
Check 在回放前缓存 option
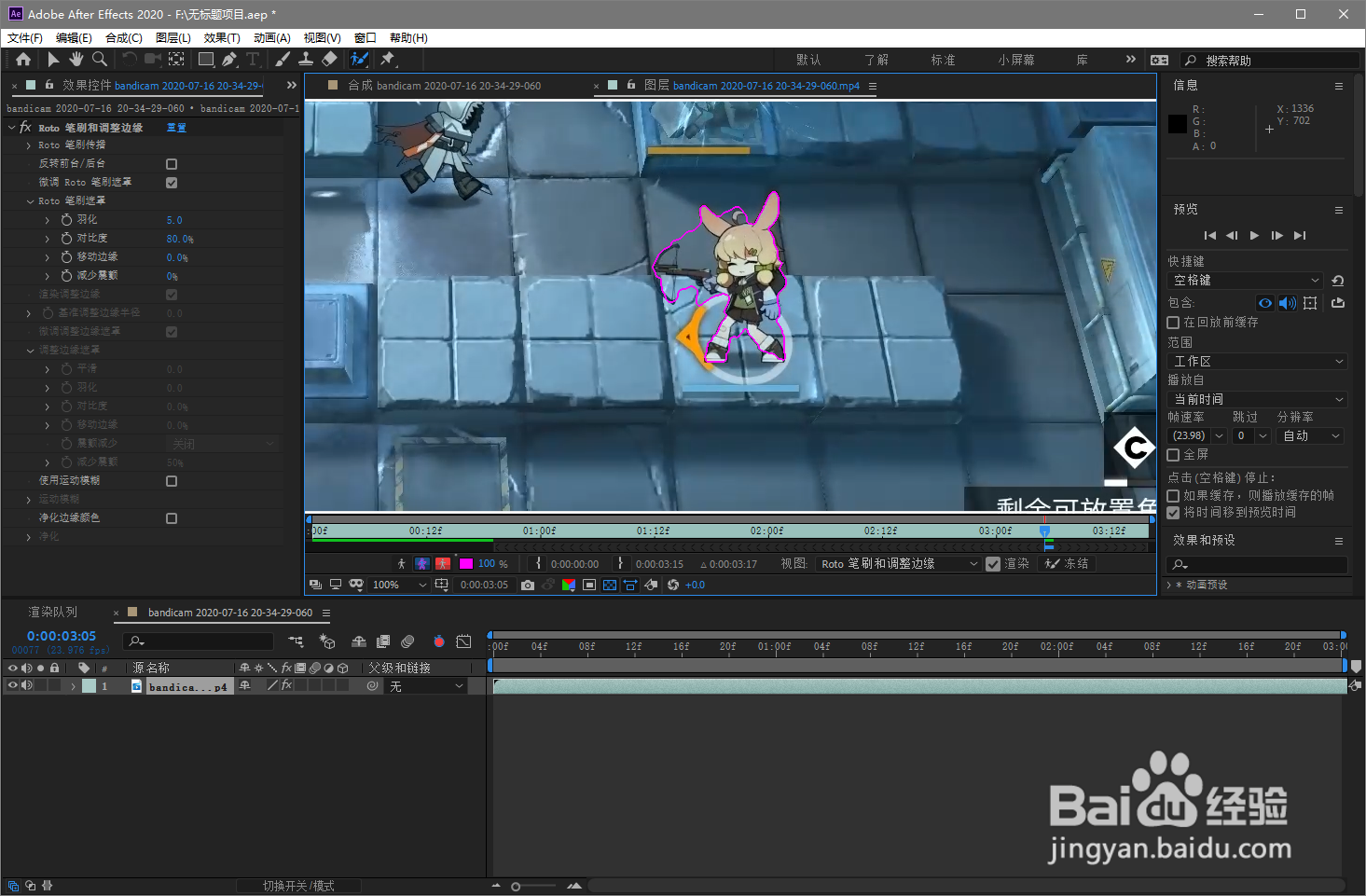pyautogui.click(x=1173, y=323)
